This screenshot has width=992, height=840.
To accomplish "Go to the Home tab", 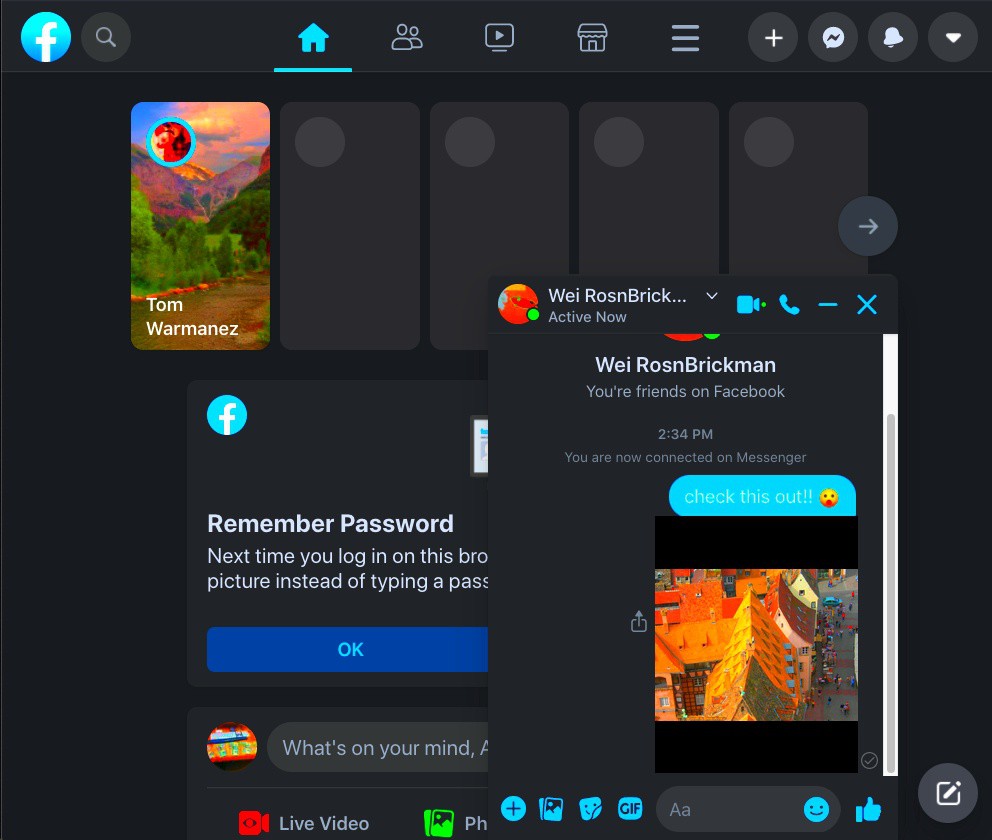I will pyautogui.click(x=313, y=37).
